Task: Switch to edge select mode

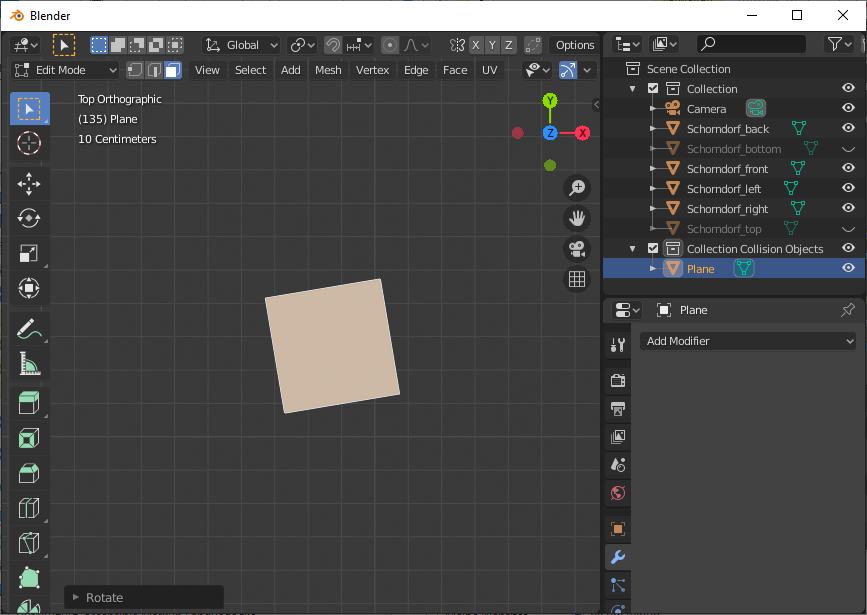Action: click(x=154, y=70)
